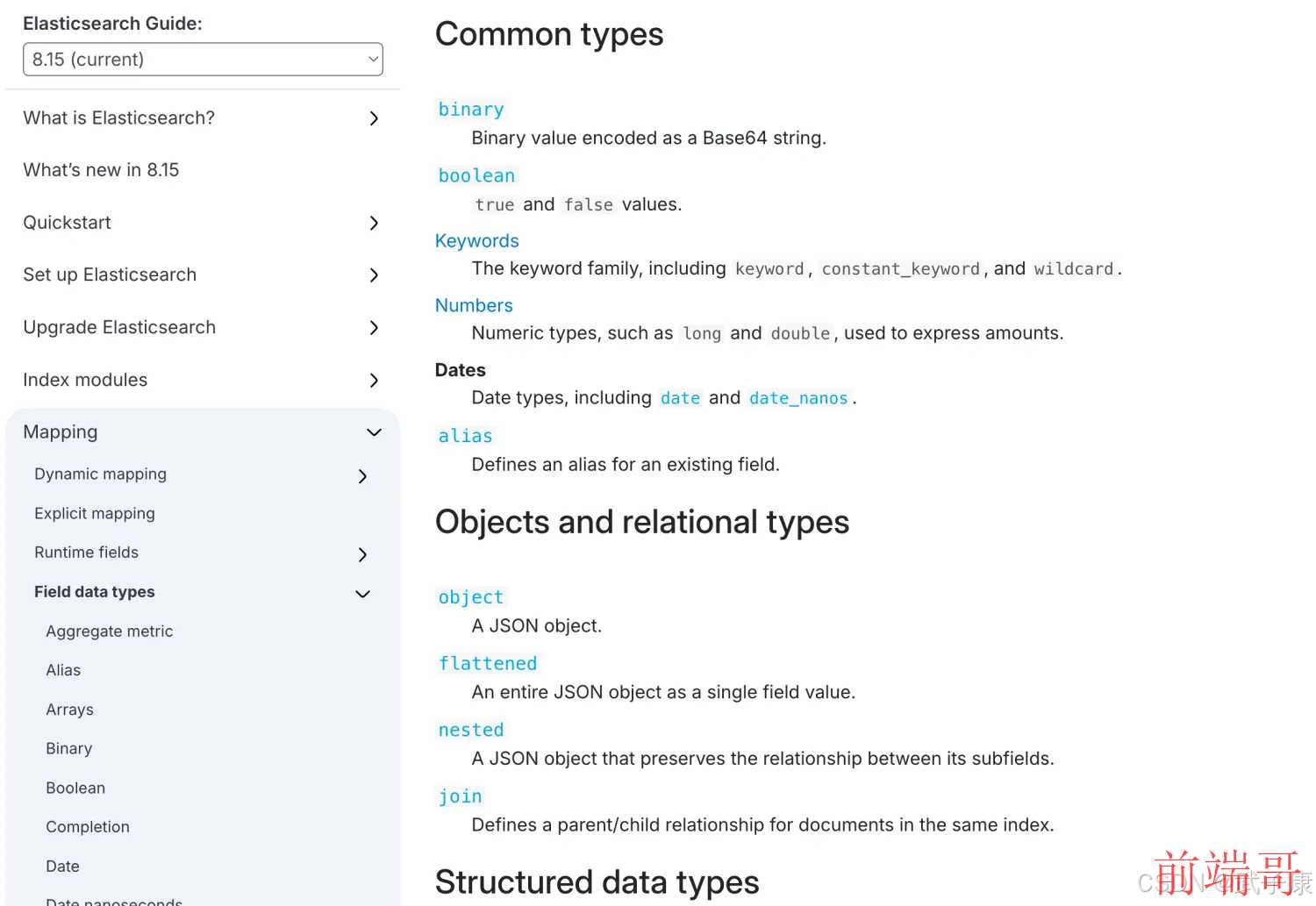Click the constant_keyword code text
Image resolution: width=1316 pixels, height=906 pixels.
pyautogui.click(x=900, y=269)
